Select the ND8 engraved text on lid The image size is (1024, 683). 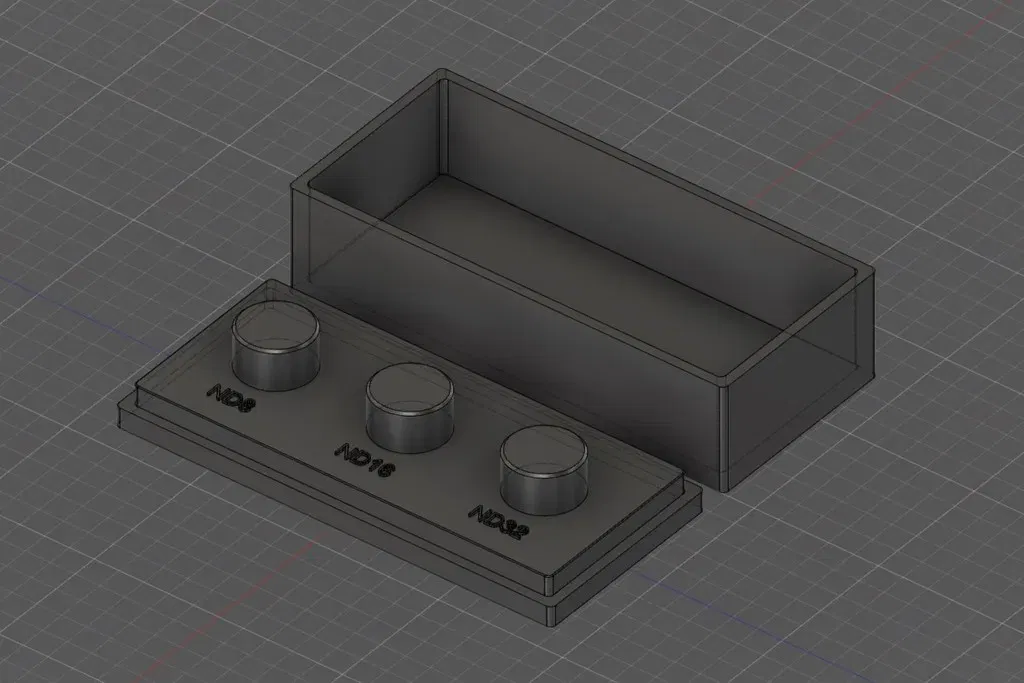(231, 400)
